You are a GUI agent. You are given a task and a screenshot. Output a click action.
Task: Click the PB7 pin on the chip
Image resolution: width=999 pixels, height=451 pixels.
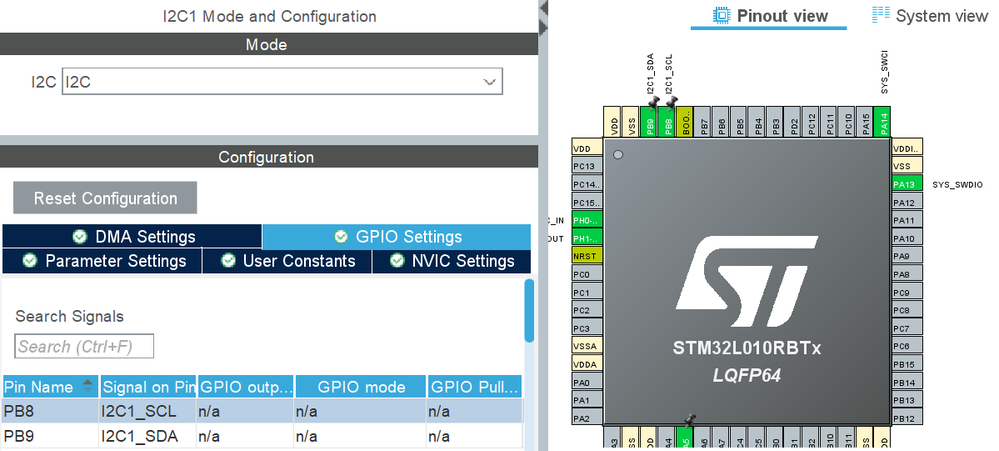[x=703, y=122]
